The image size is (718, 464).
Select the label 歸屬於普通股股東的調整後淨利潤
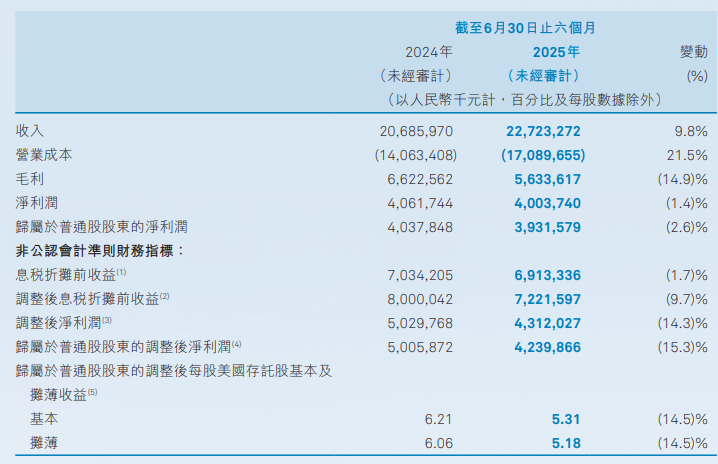[129, 347]
